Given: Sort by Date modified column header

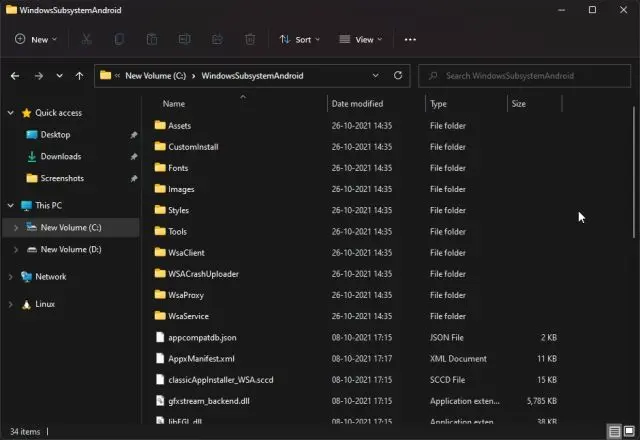Looking at the screenshot, I should click(357, 104).
